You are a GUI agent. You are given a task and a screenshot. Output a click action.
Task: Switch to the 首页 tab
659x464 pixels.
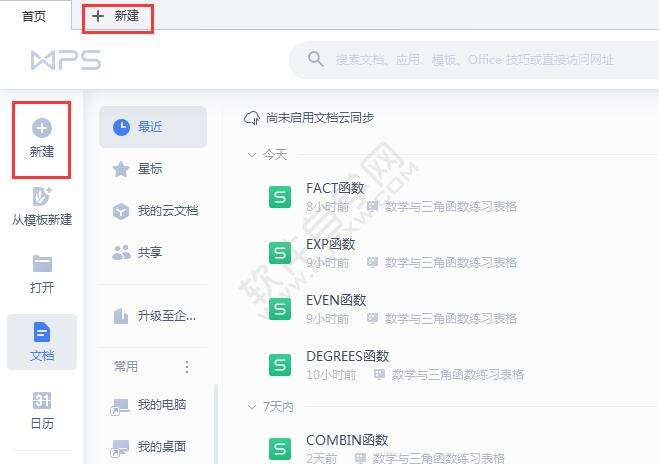pyautogui.click(x=34, y=16)
